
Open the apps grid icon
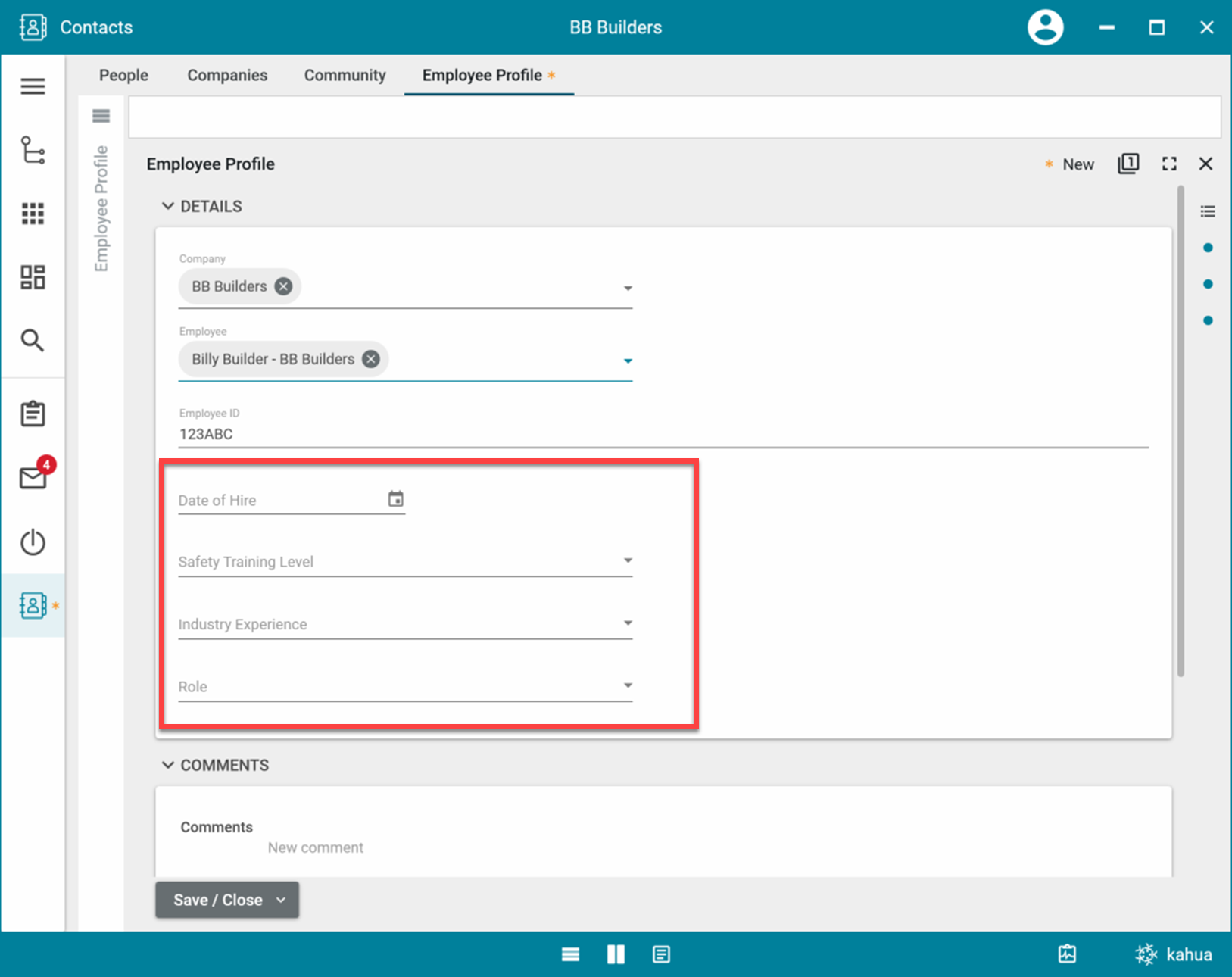[x=33, y=214]
